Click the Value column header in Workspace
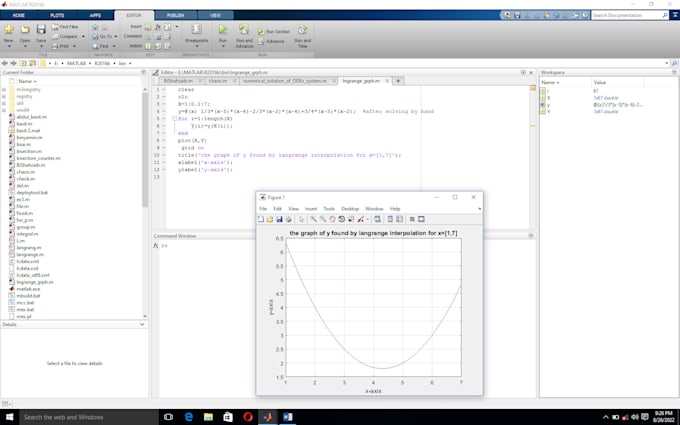Screen dimensions: 680x425 point(618,82)
